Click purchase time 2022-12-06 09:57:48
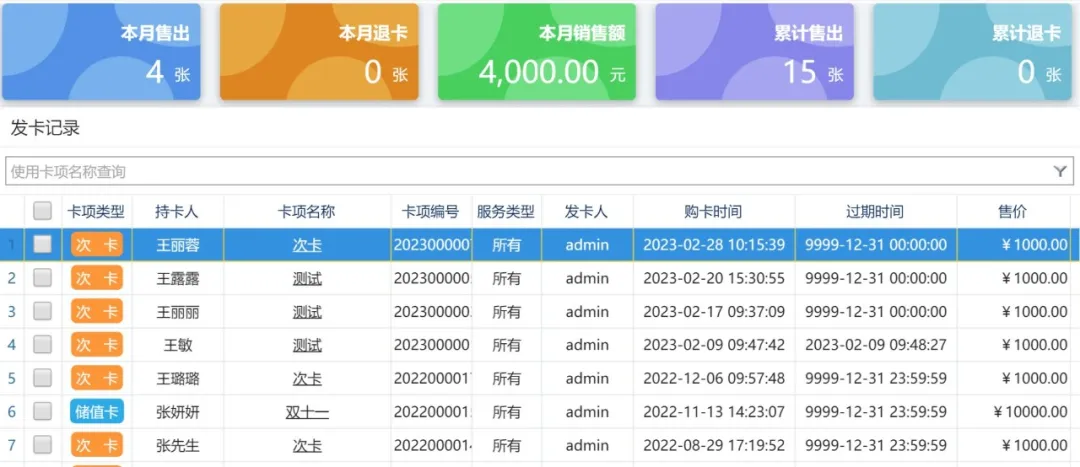 pos(714,378)
